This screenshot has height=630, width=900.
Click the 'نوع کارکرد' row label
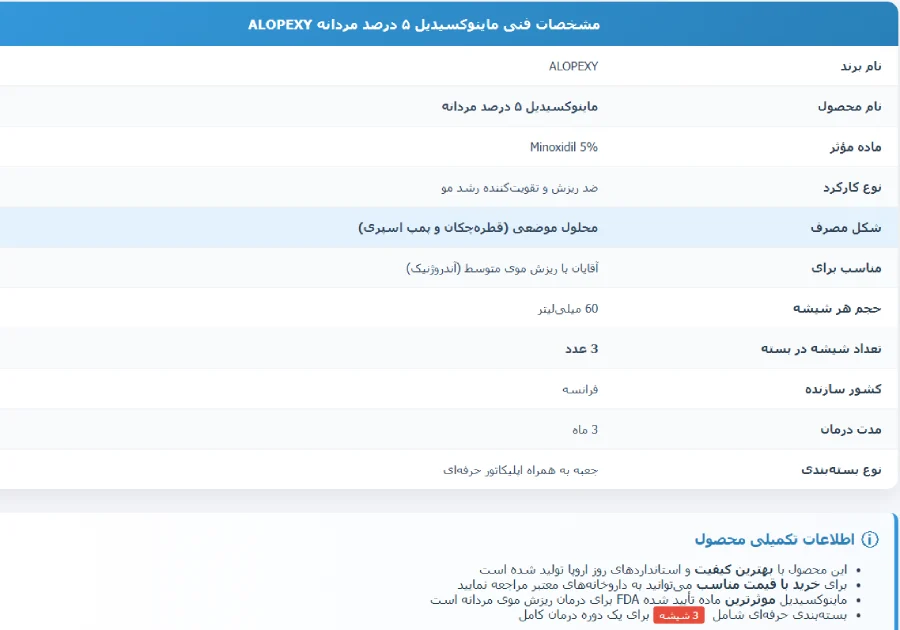pyautogui.click(x=852, y=188)
